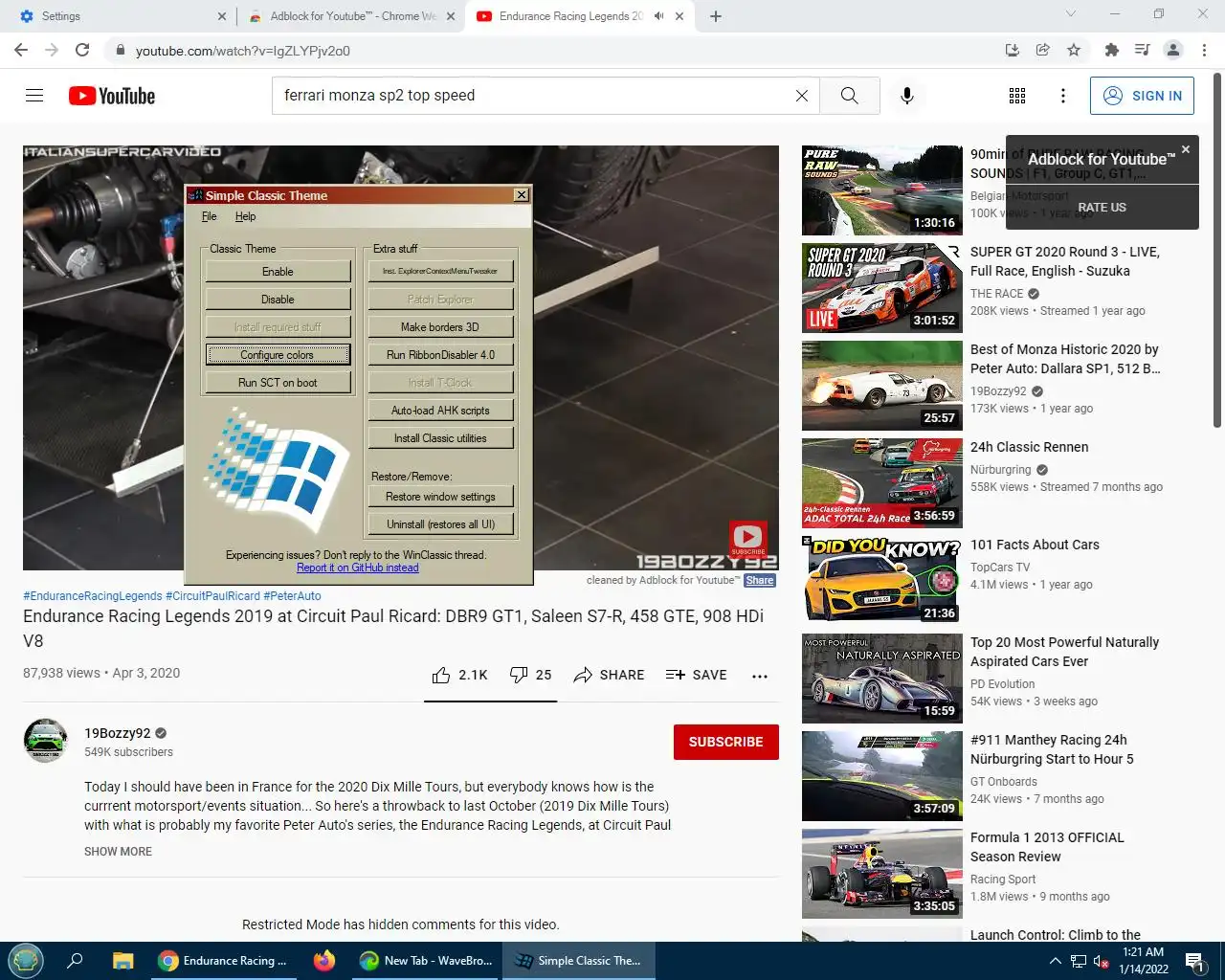Click RATE US in Adblock popup
The image size is (1225, 980).
[1102, 208]
